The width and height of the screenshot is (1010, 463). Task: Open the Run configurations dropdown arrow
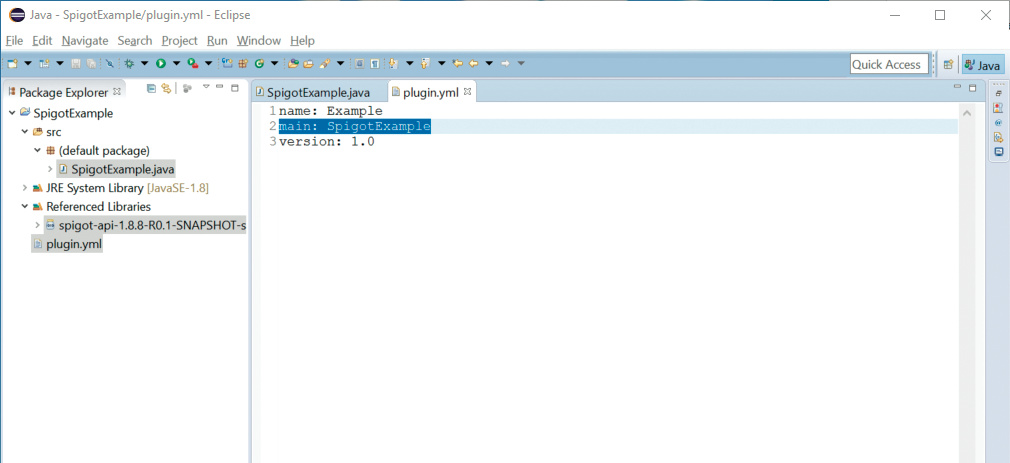[176, 64]
